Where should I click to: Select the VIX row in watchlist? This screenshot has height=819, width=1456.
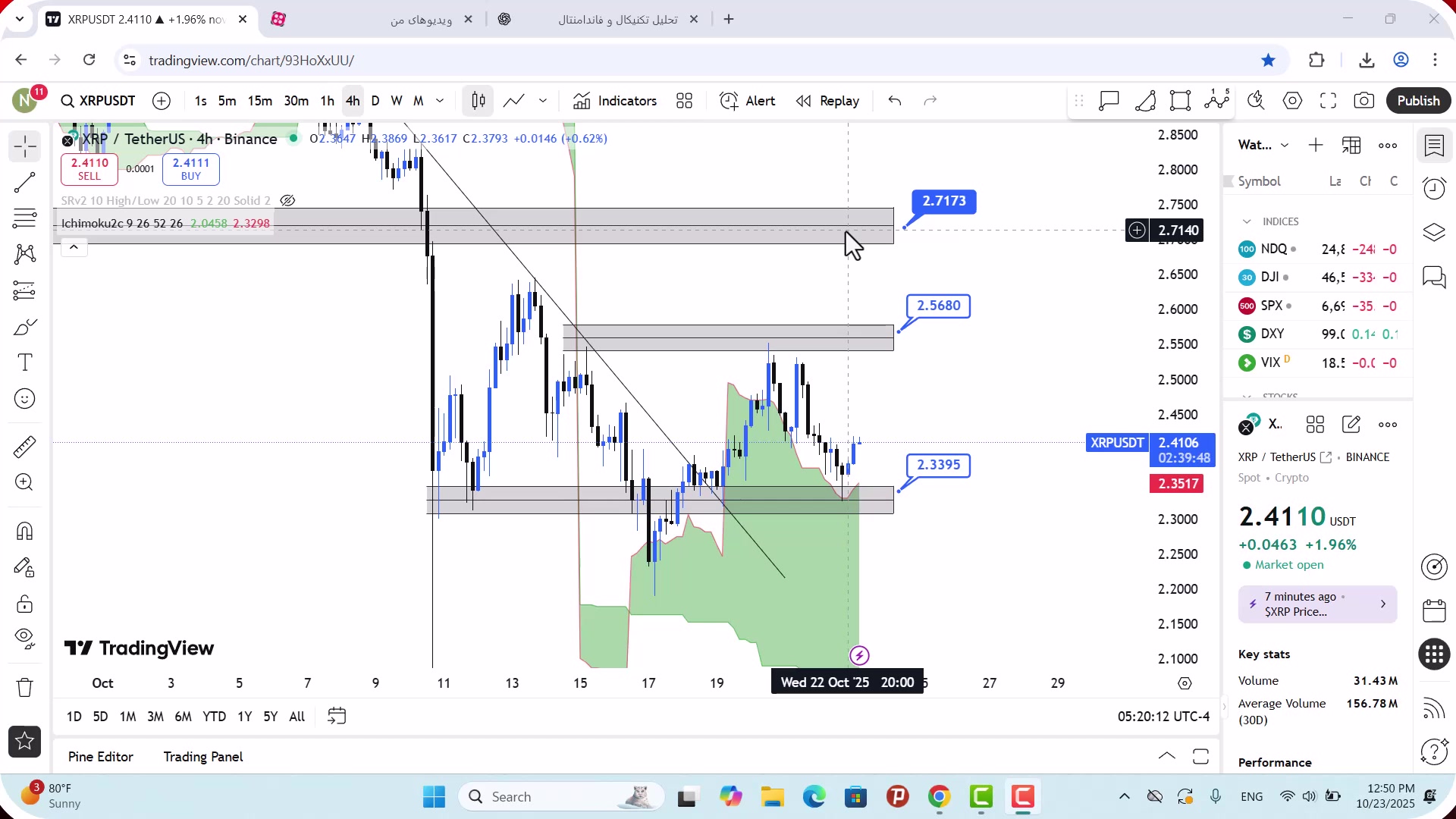pos(1318,363)
